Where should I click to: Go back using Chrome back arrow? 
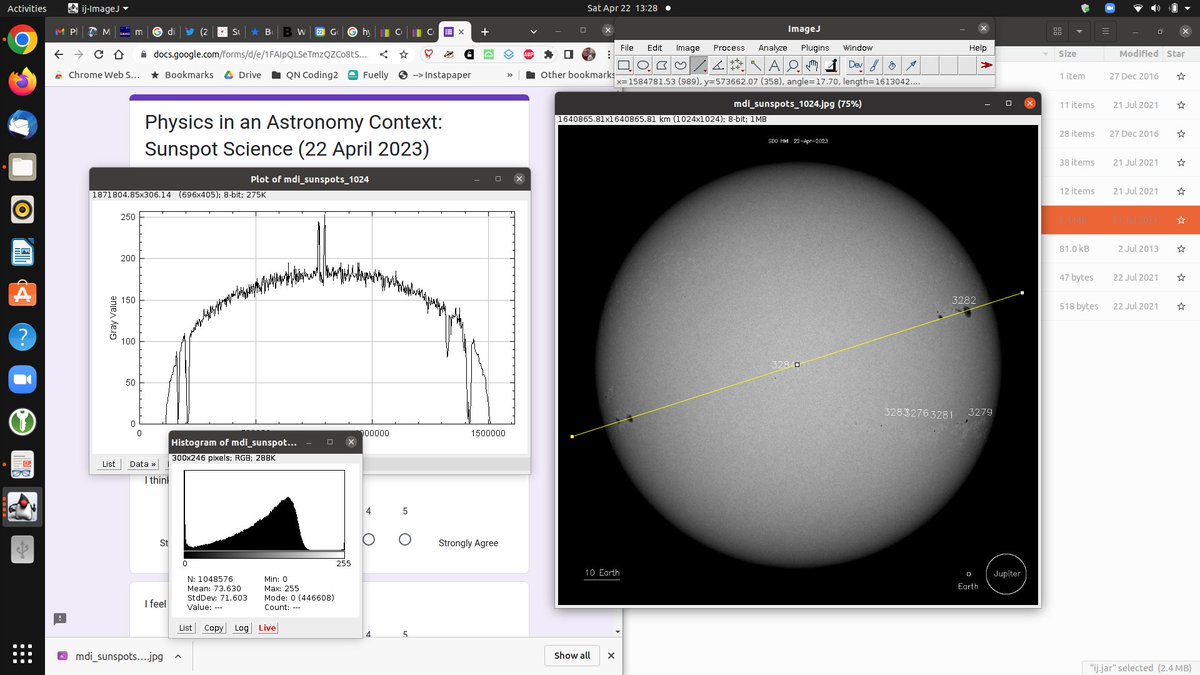click(x=59, y=54)
